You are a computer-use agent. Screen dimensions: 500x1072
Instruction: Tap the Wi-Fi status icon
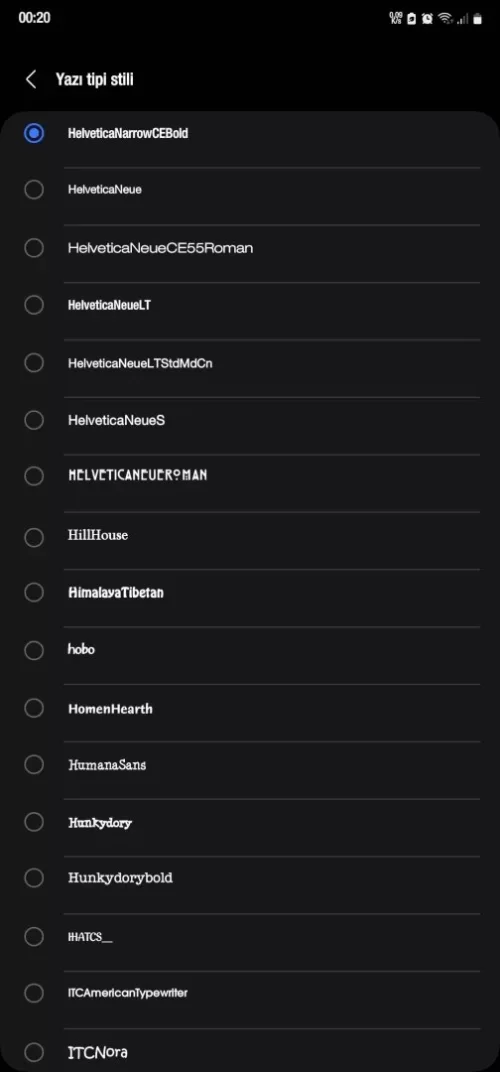(446, 18)
